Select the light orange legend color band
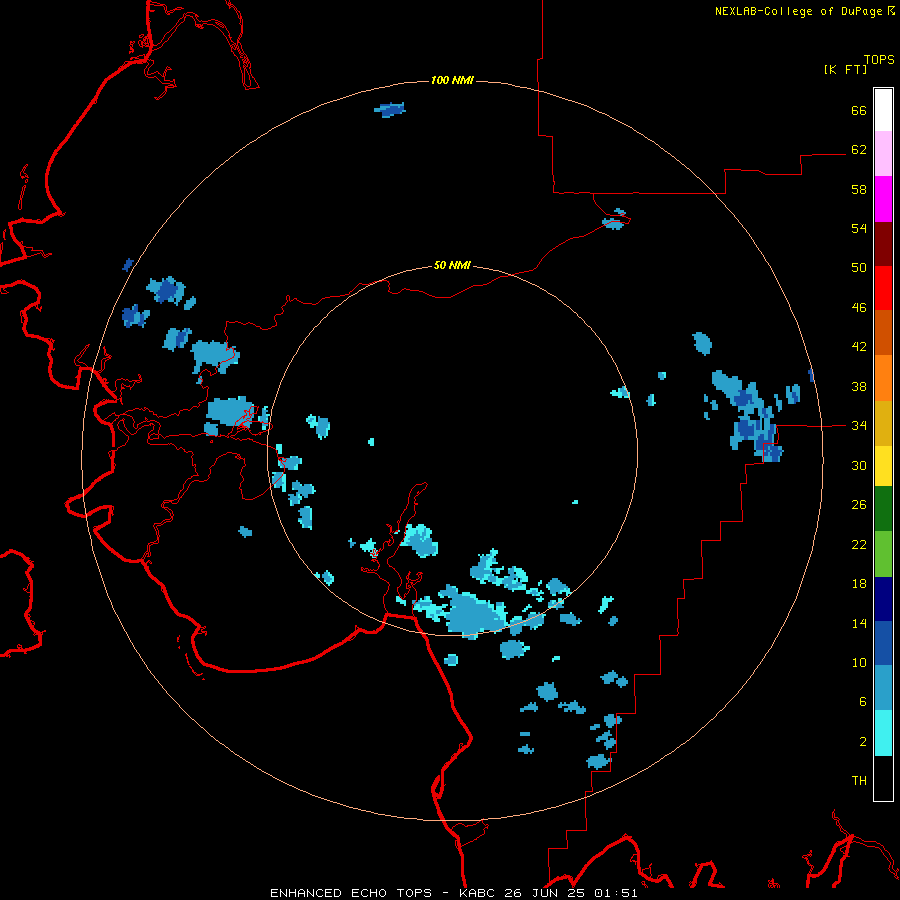900x900 pixels. coord(883,378)
